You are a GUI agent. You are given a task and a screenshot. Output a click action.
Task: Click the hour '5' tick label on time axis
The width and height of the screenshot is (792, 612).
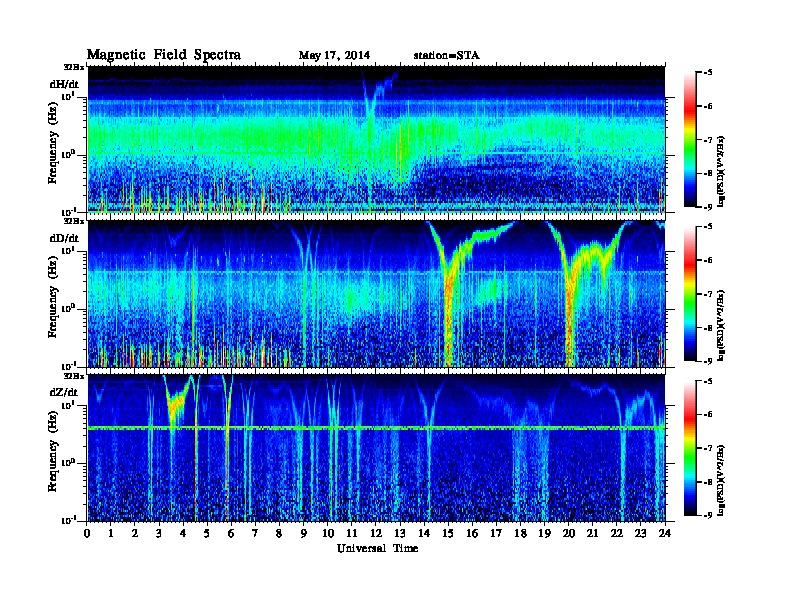coord(207,533)
